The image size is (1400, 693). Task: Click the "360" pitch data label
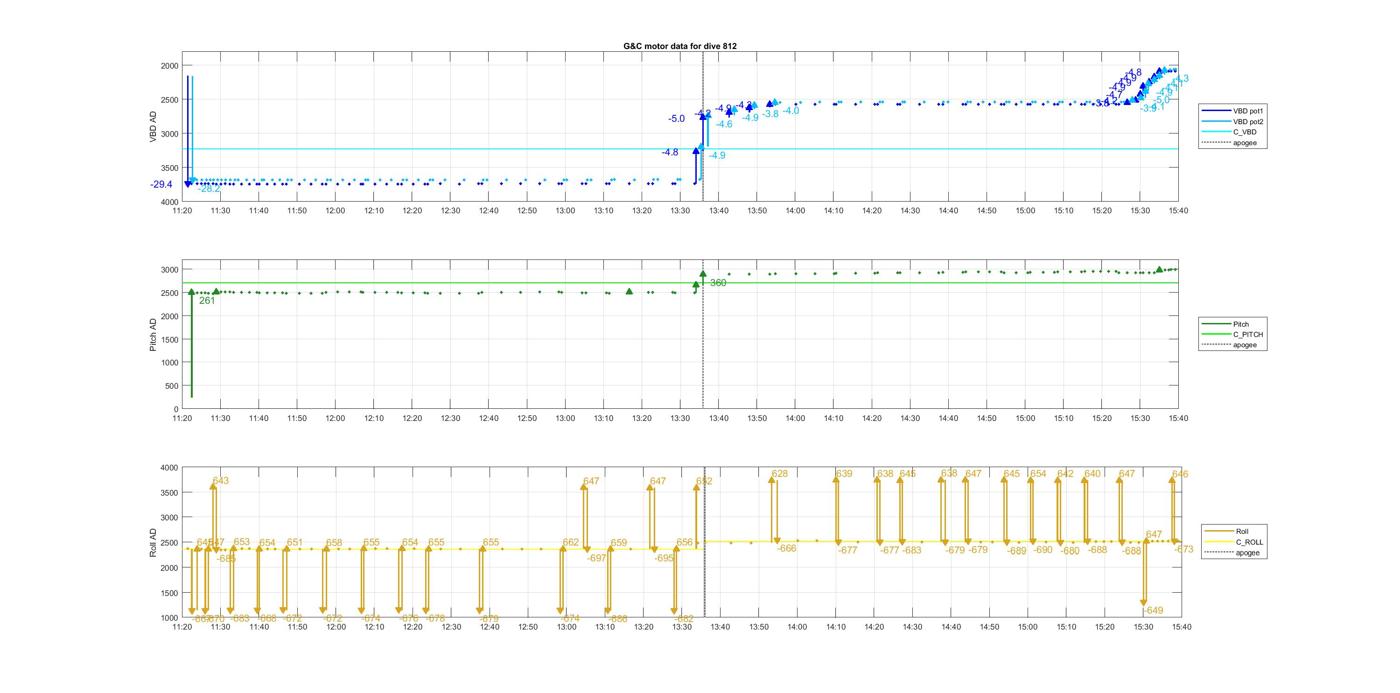click(x=718, y=283)
